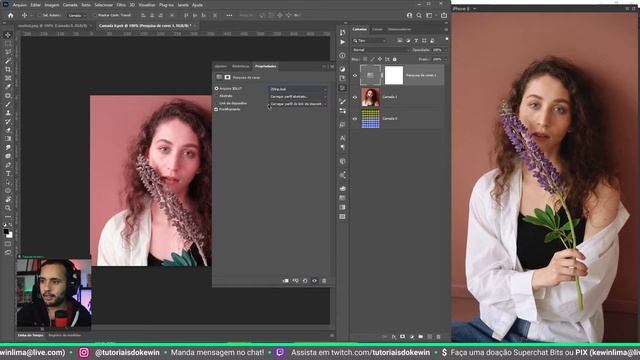640x360 pixels.
Task: Switch to the Linha do Tempo tab
Action: [31, 336]
